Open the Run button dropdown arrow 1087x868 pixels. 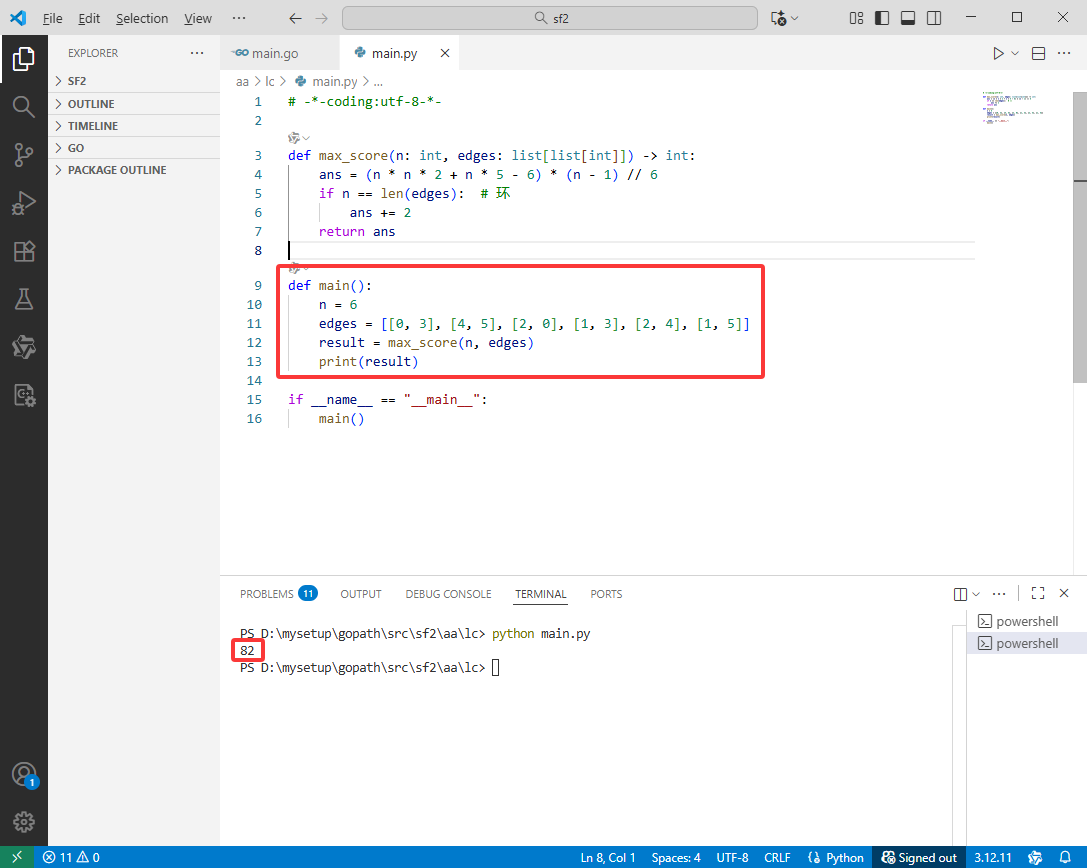coord(1015,53)
